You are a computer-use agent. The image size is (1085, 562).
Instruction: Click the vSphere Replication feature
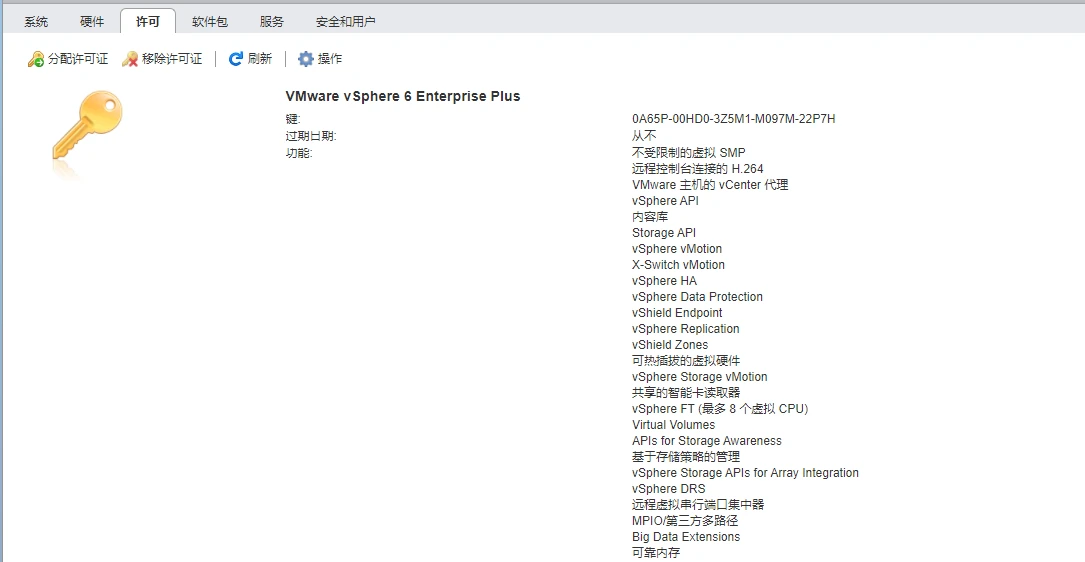tap(685, 328)
